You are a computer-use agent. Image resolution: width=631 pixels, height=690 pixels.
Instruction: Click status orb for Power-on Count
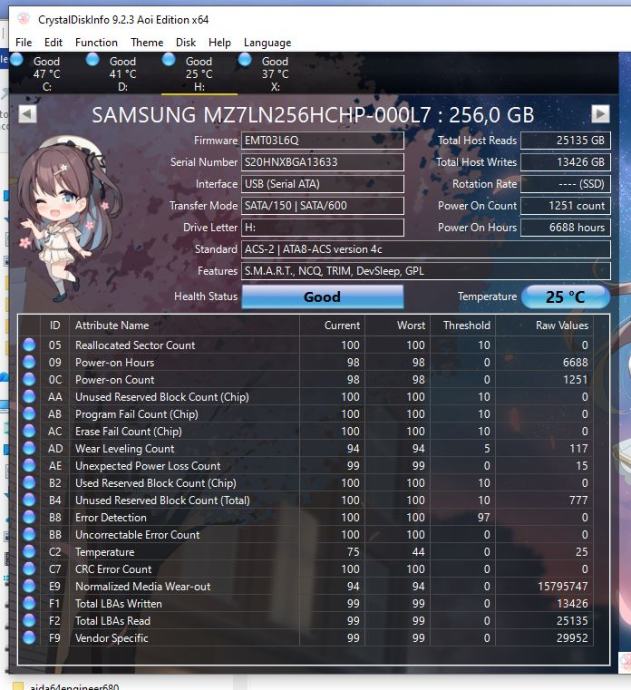pos(29,379)
